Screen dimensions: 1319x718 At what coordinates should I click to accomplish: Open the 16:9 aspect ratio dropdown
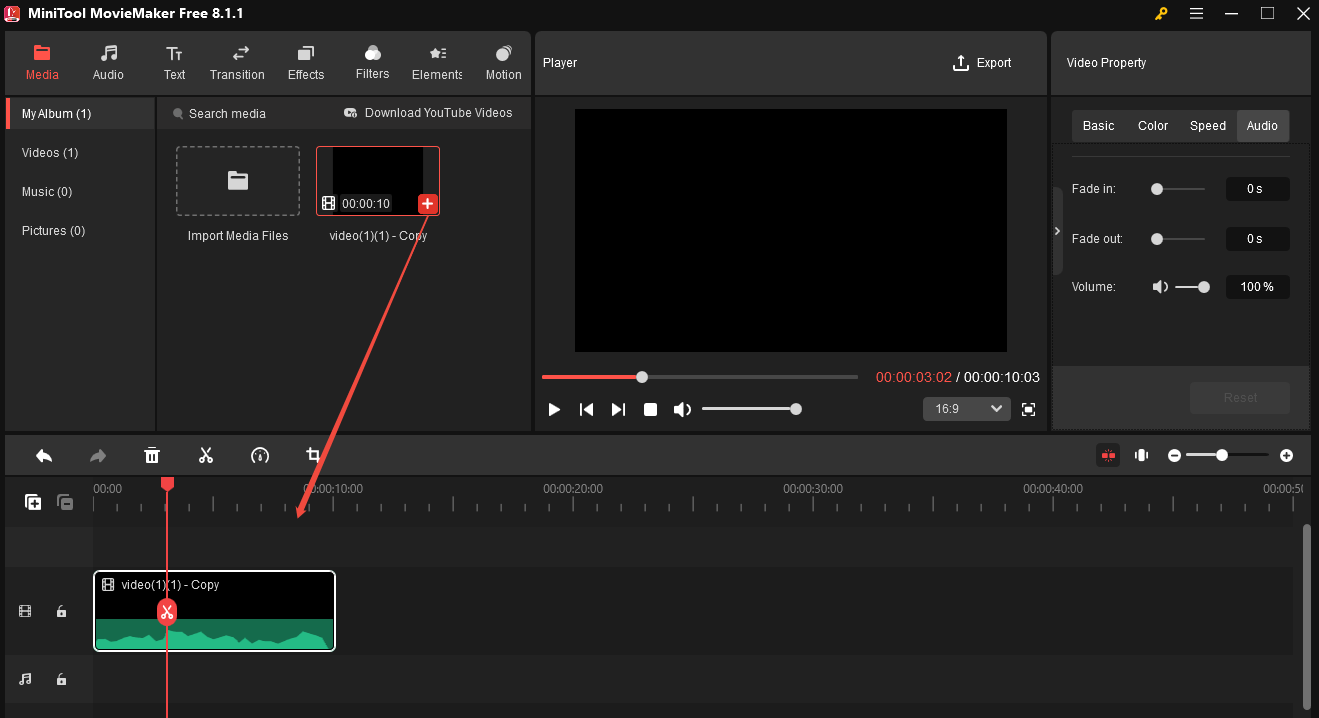point(966,409)
